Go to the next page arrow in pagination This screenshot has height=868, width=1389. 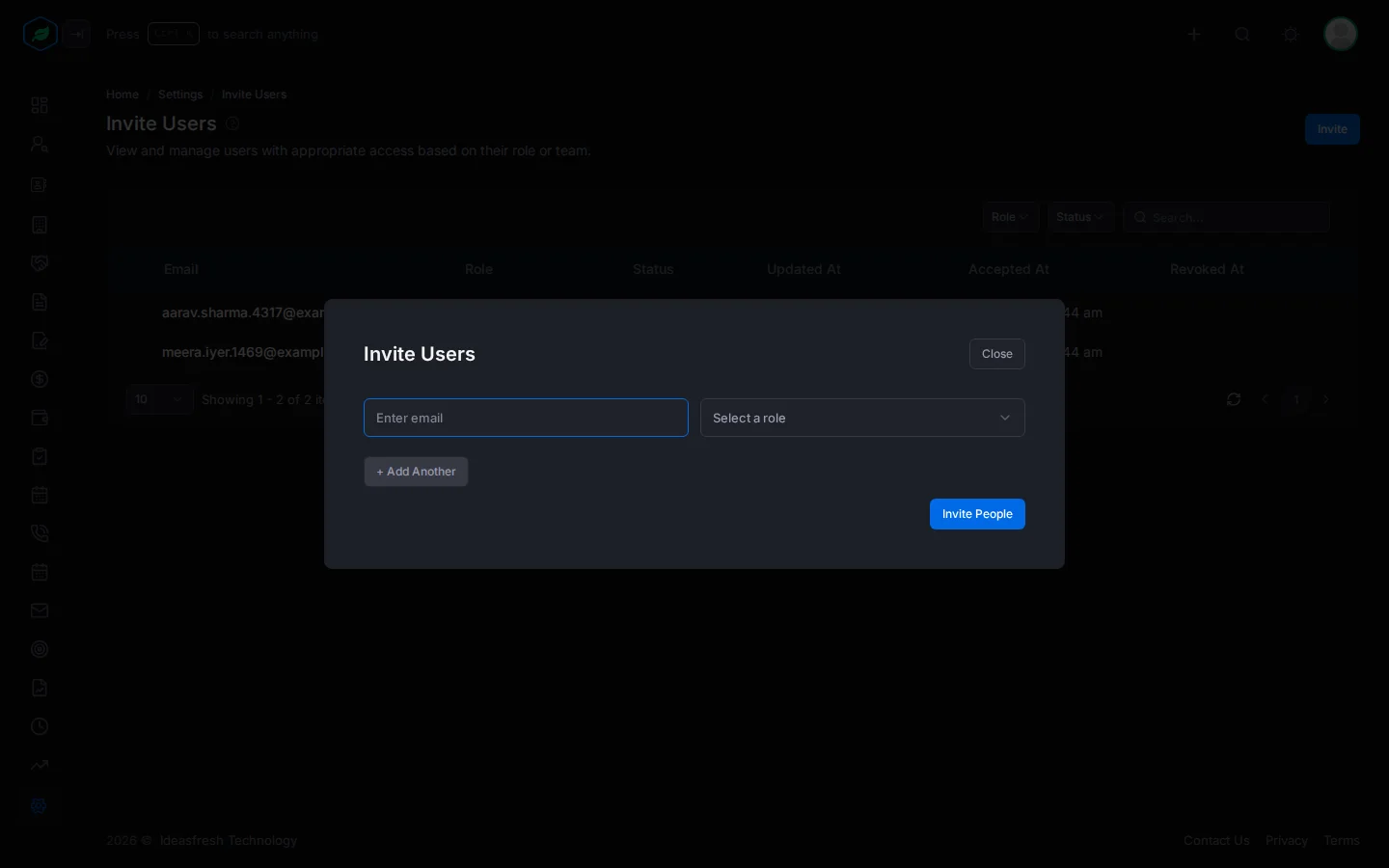tap(1326, 399)
